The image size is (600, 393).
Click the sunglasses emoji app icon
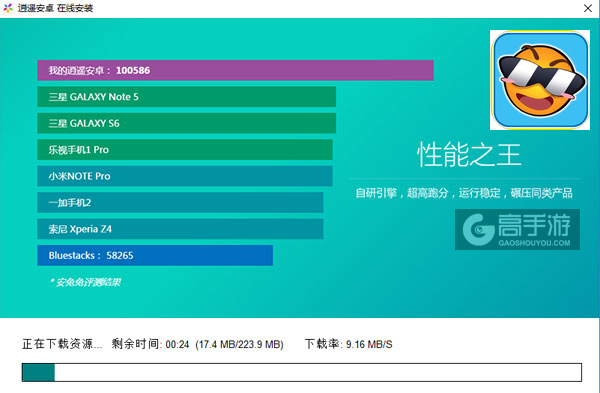pos(540,80)
